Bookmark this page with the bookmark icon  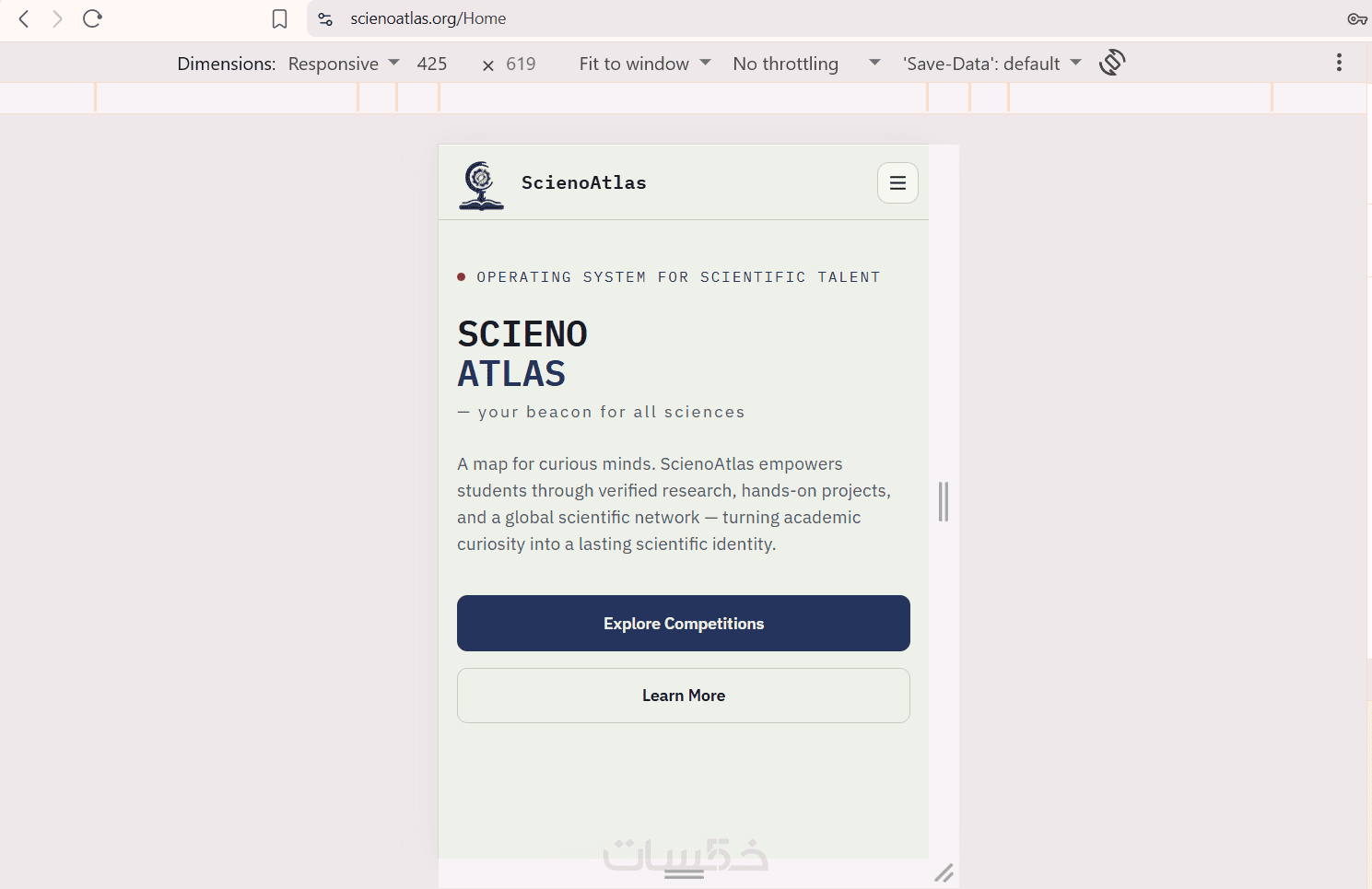(279, 19)
